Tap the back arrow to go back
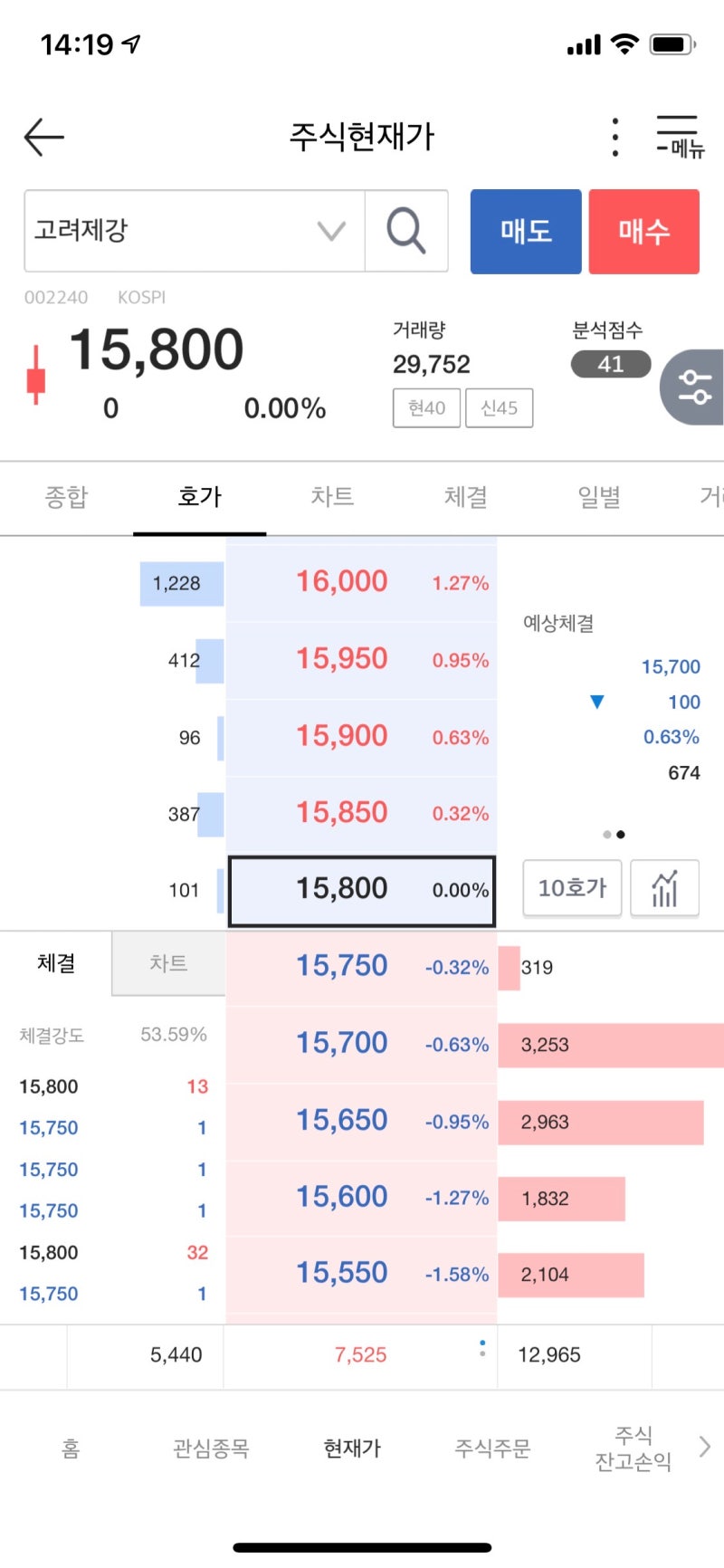This screenshot has height=1568, width=724. 43,136
